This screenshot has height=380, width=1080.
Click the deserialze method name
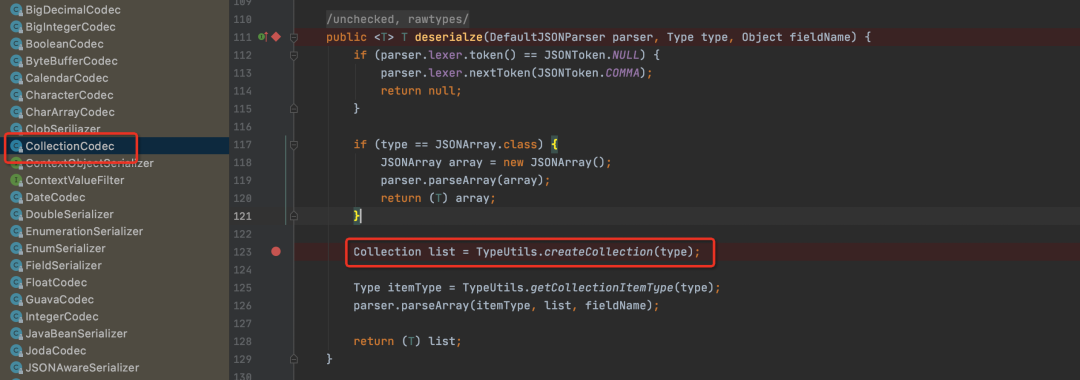click(x=448, y=36)
